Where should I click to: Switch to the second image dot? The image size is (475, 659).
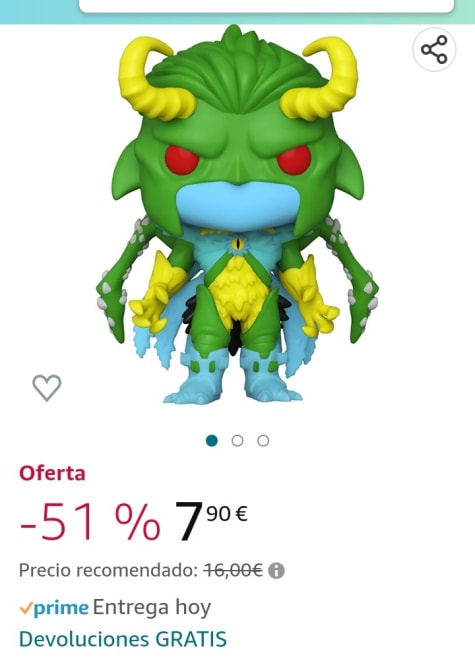click(238, 440)
